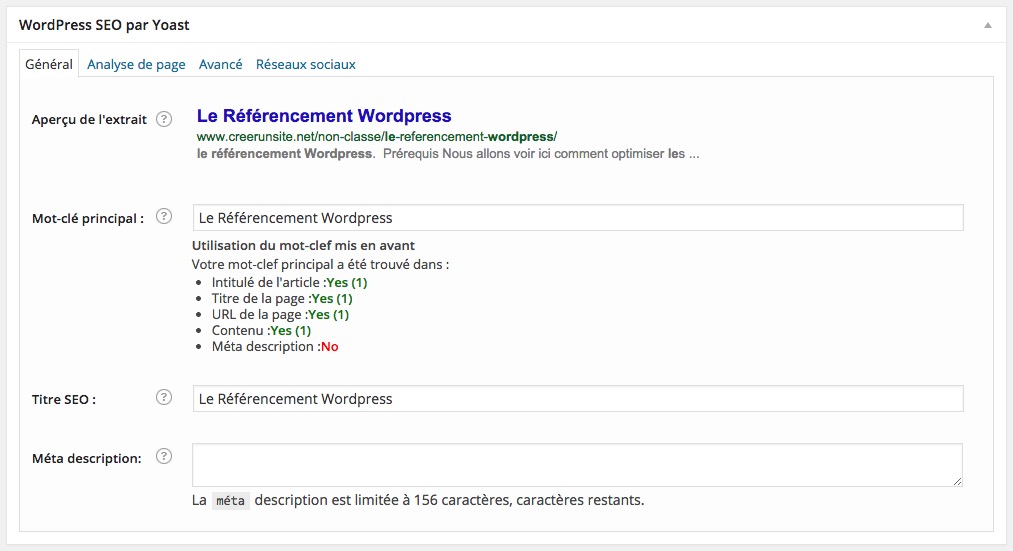This screenshot has width=1013, height=551.
Task: Click text Votre mot-clef principal a été trouvé dans
Action: [320, 264]
